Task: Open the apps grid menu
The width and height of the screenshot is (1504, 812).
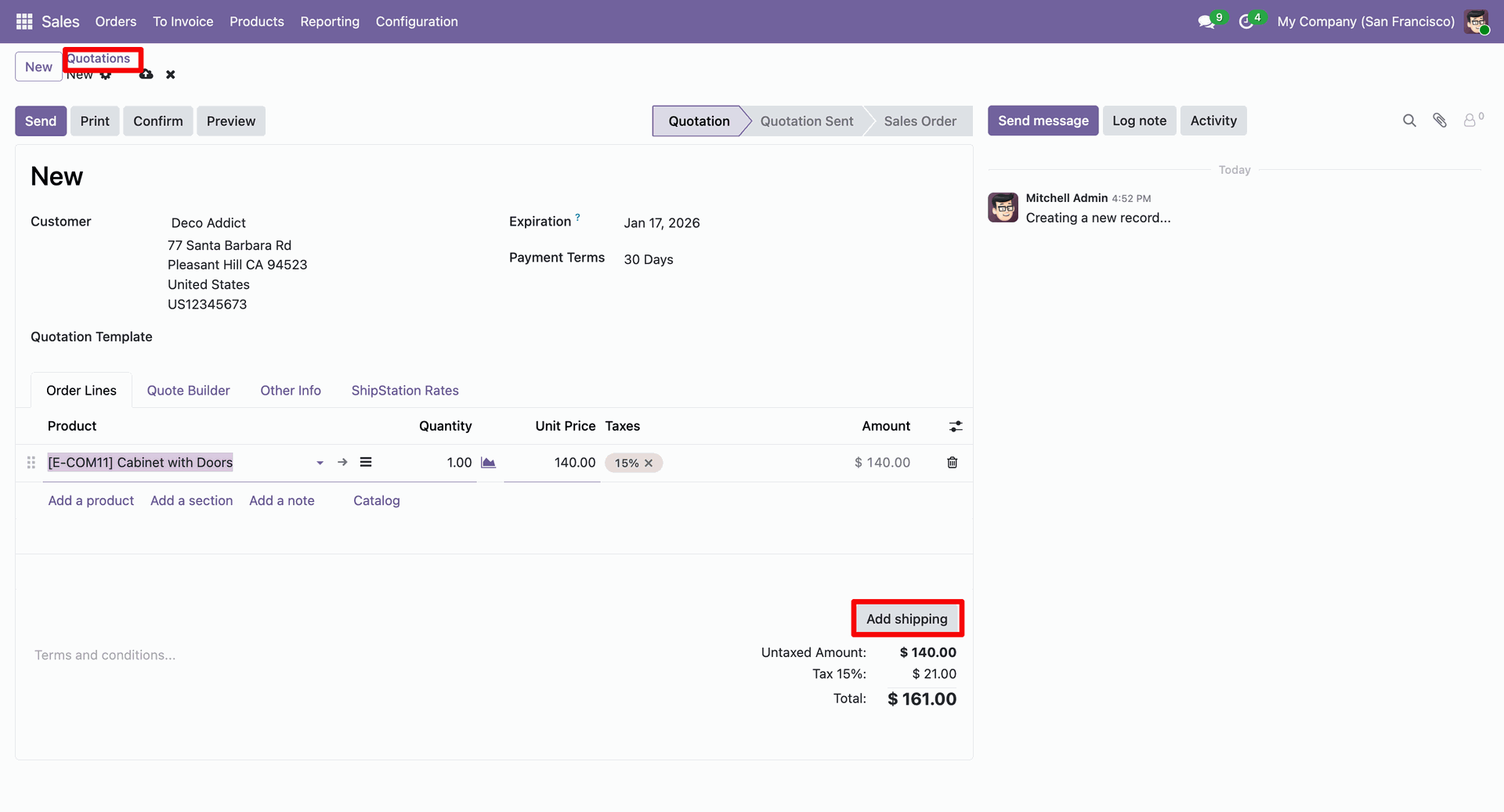Action: (24, 21)
